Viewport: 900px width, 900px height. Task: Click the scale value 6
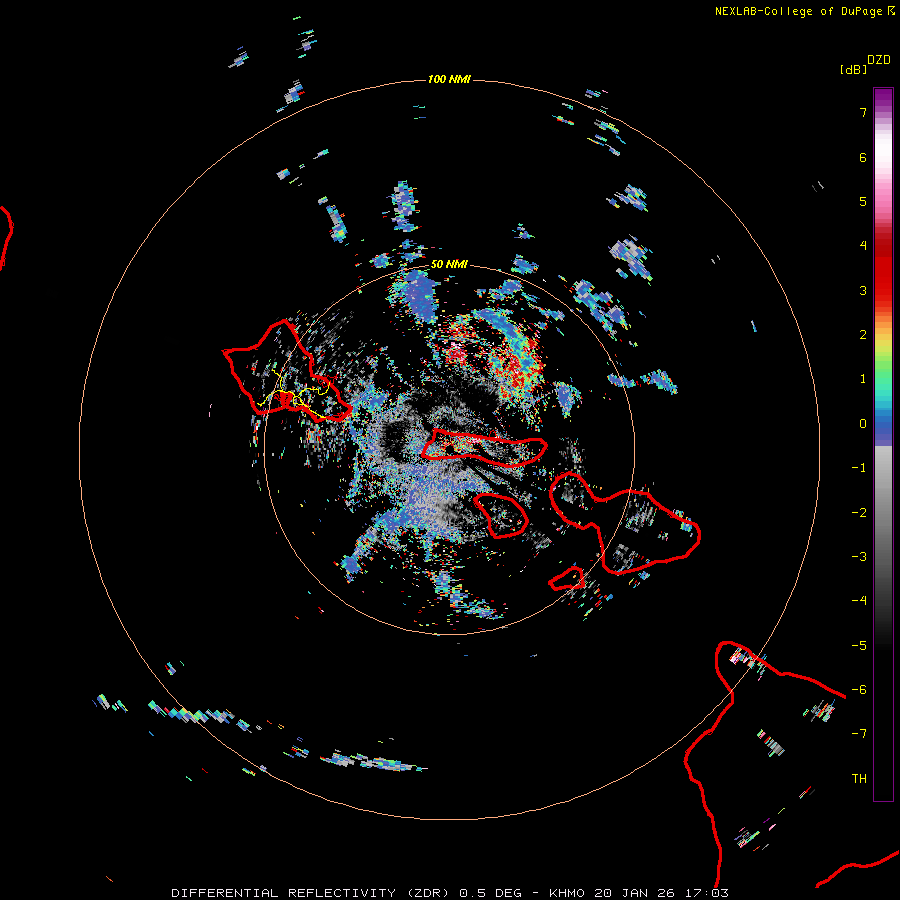(863, 157)
